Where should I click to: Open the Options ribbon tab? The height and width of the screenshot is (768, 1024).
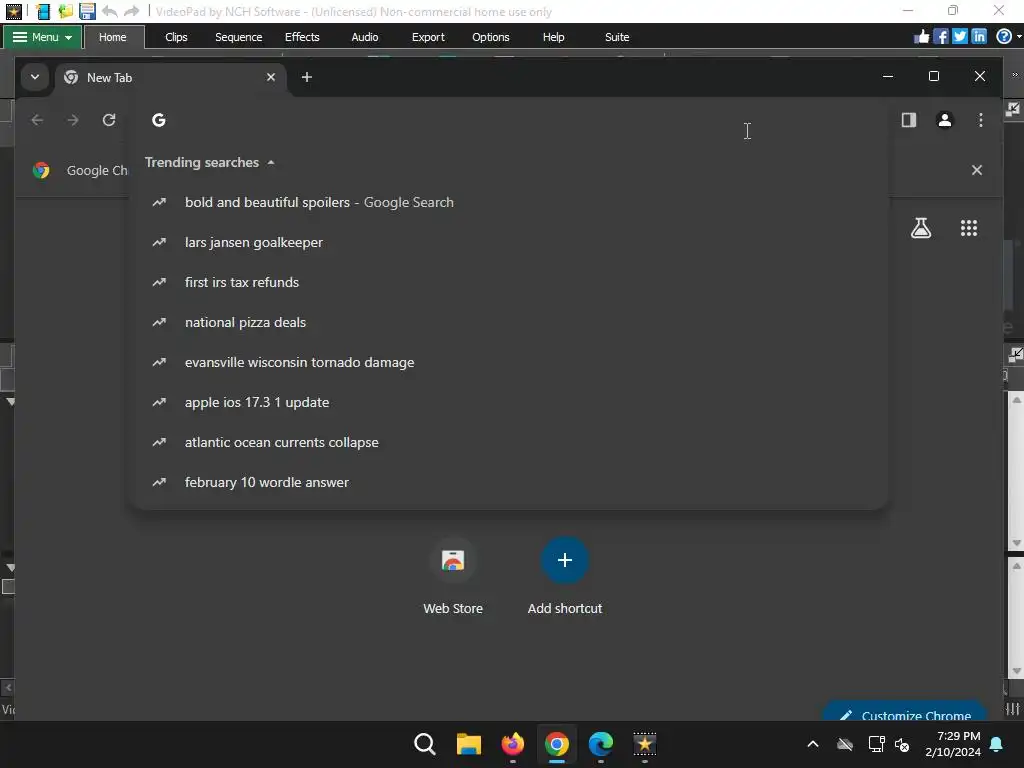click(x=490, y=37)
